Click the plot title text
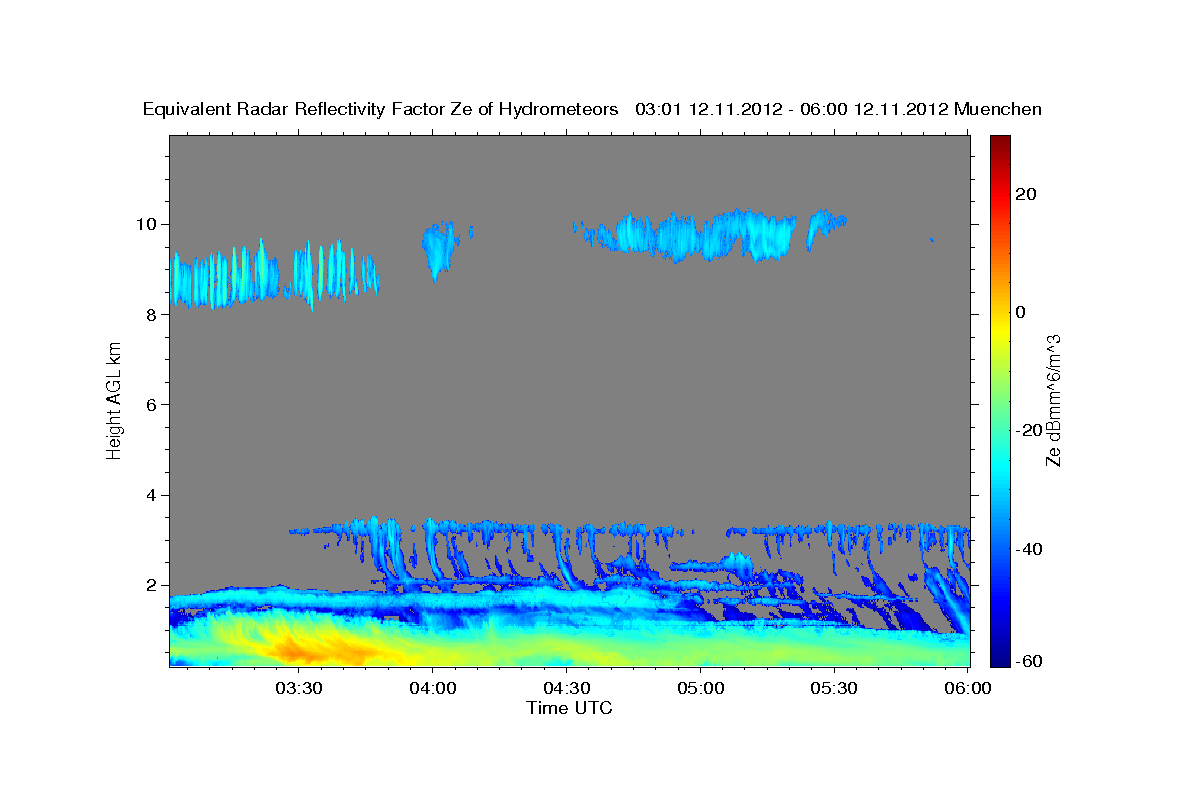This screenshot has height=800, width=1200. click(592, 109)
